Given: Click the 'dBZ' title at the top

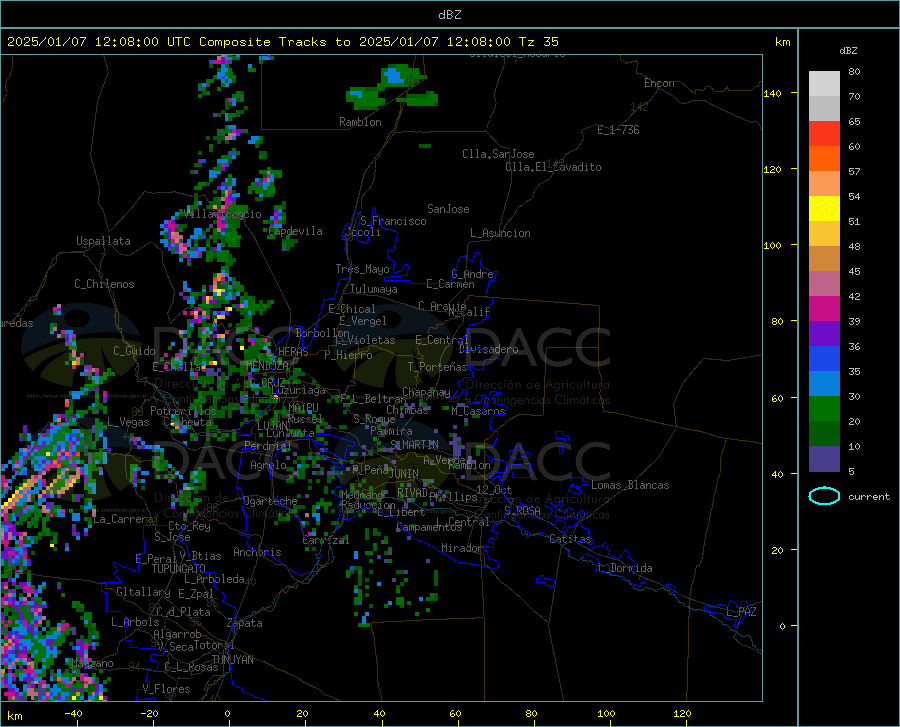Looking at the screenshot, I should [449, 15].
